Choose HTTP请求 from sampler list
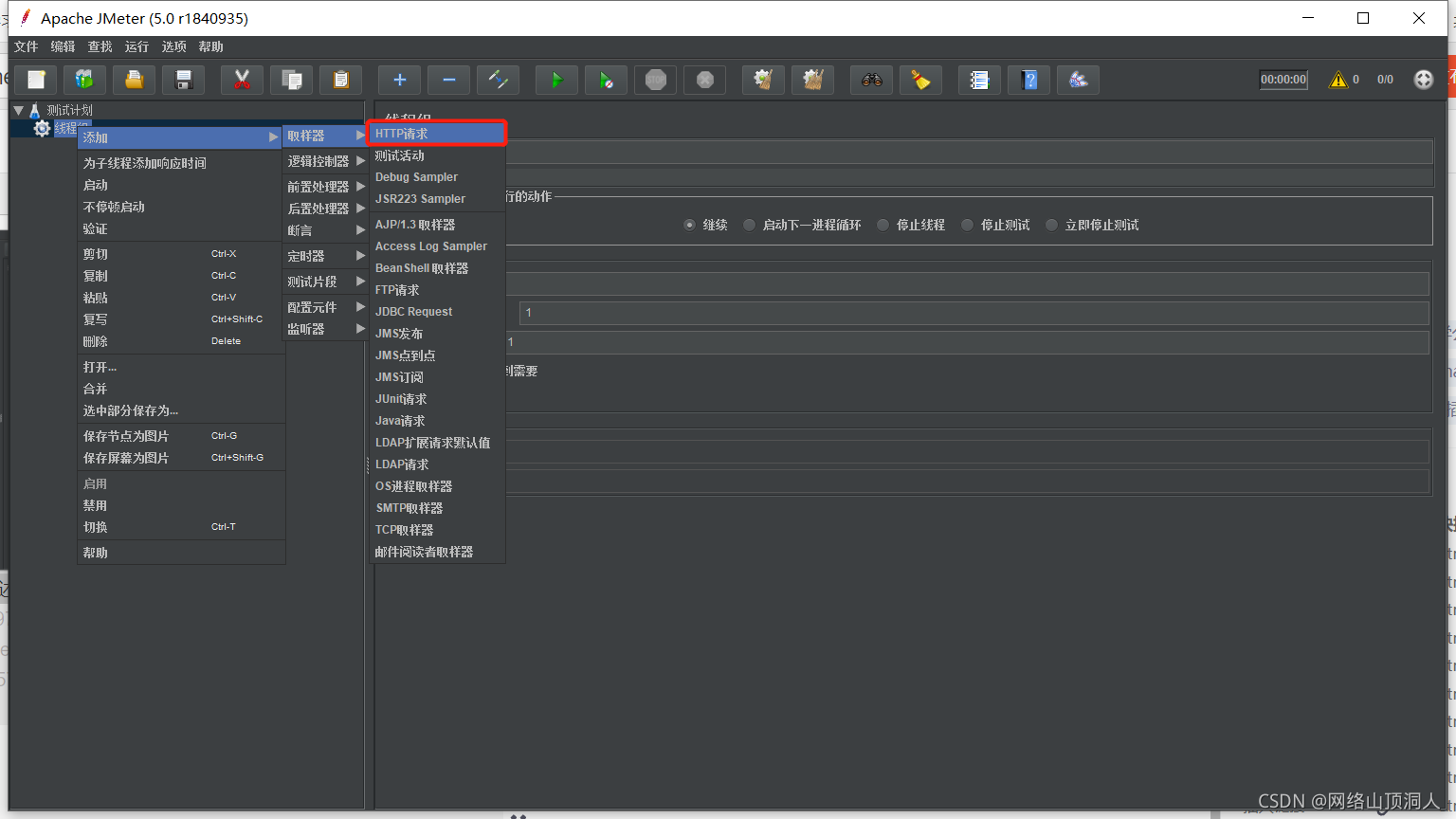The width and height of the screenshot is (1456, 819). 437,134
